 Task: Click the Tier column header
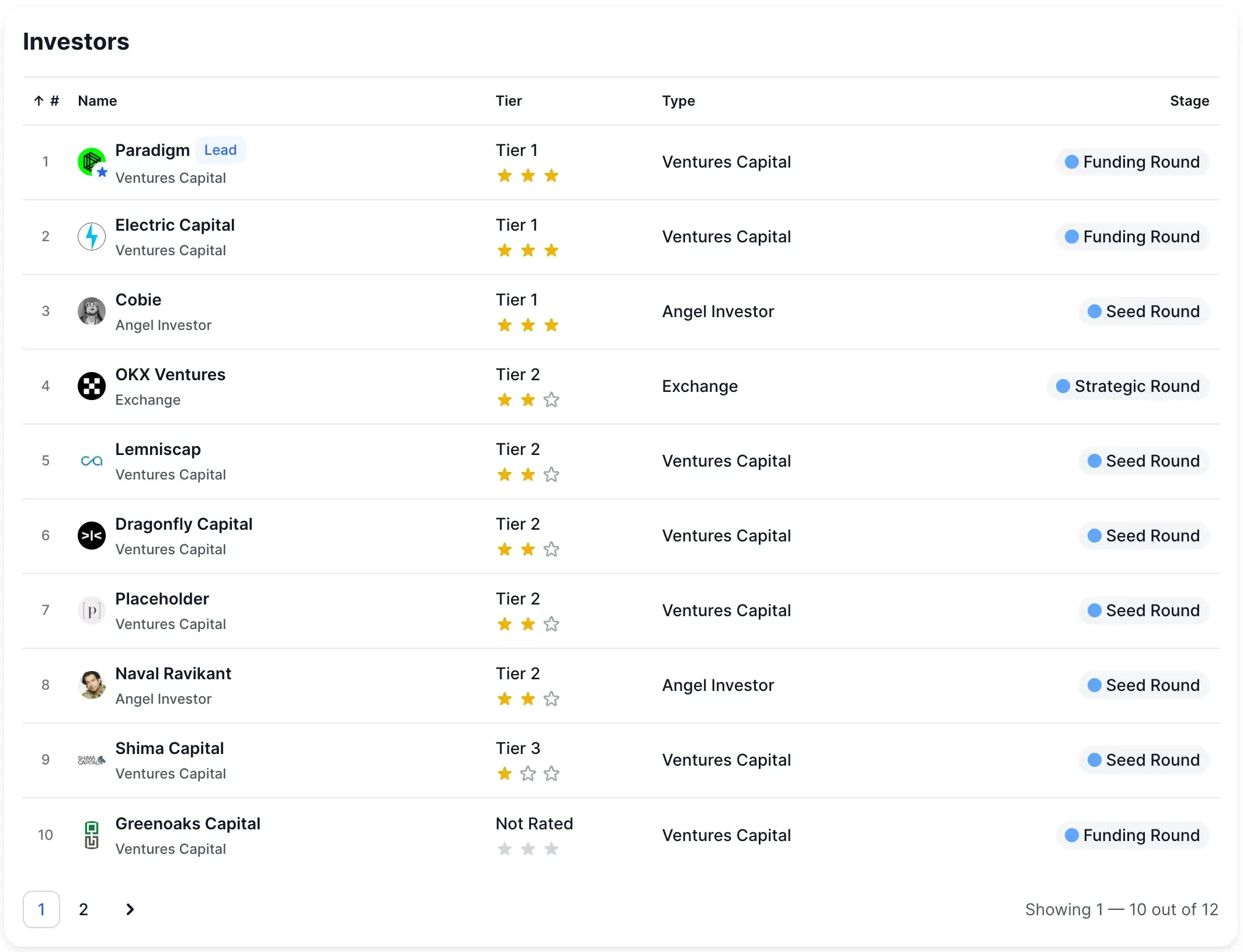tap(508, 101)
